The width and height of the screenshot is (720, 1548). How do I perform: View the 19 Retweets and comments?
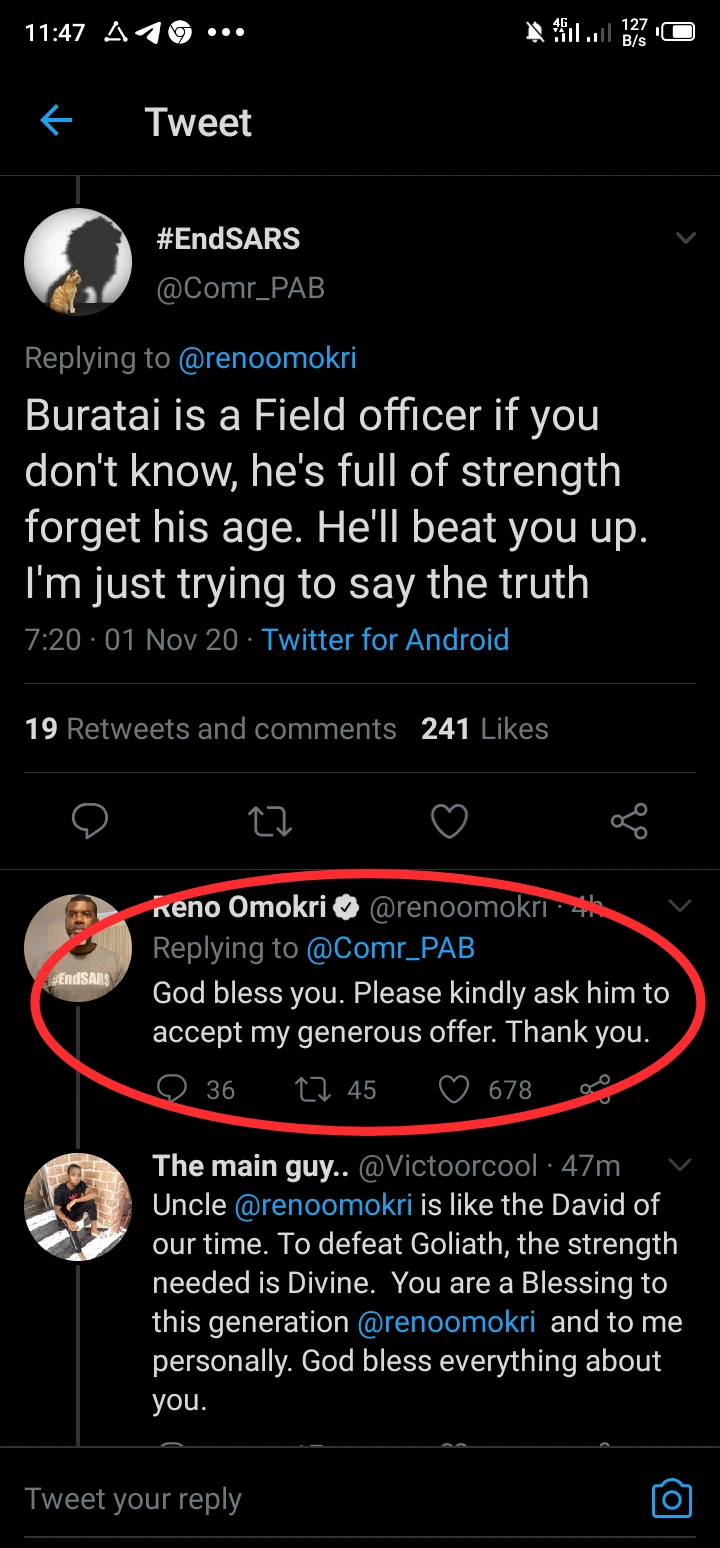211,729
